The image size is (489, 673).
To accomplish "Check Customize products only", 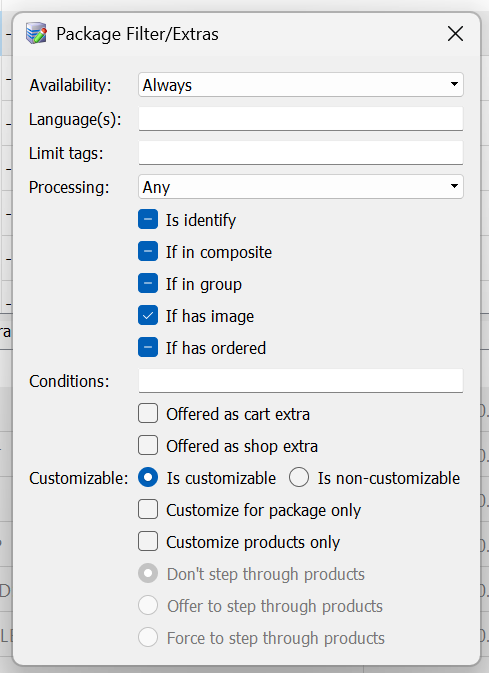I will tap(148, 542).
